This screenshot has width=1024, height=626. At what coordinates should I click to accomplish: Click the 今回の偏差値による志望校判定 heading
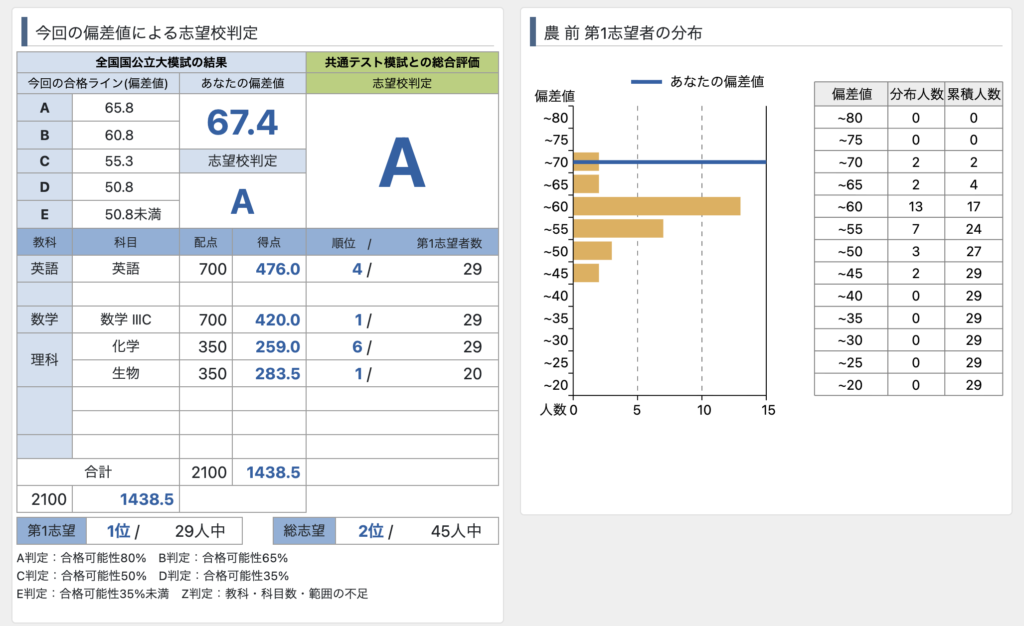tap(146, 33)
